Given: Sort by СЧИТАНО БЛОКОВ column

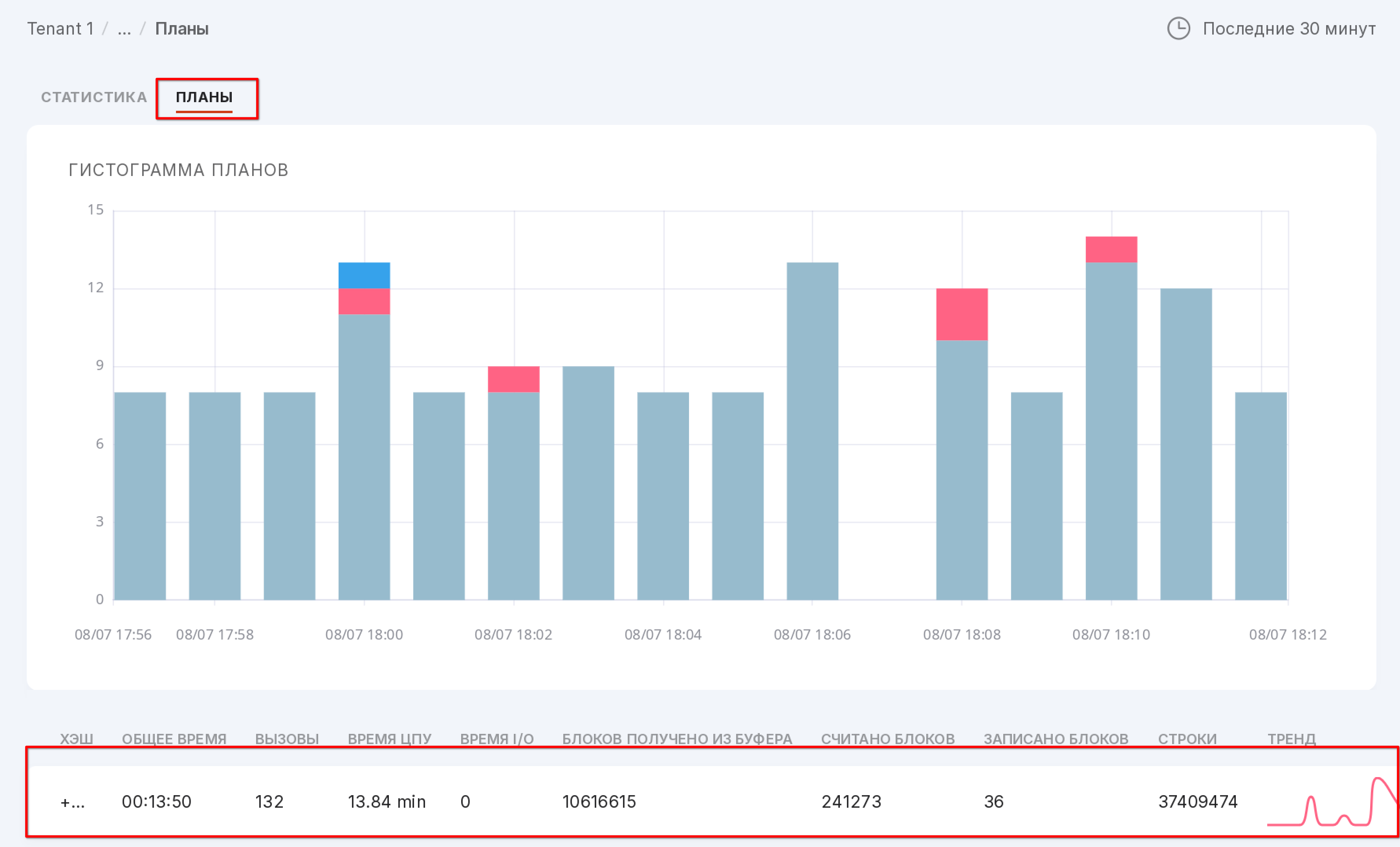Looking at the screenshot, I should click(x=887, y=739).
